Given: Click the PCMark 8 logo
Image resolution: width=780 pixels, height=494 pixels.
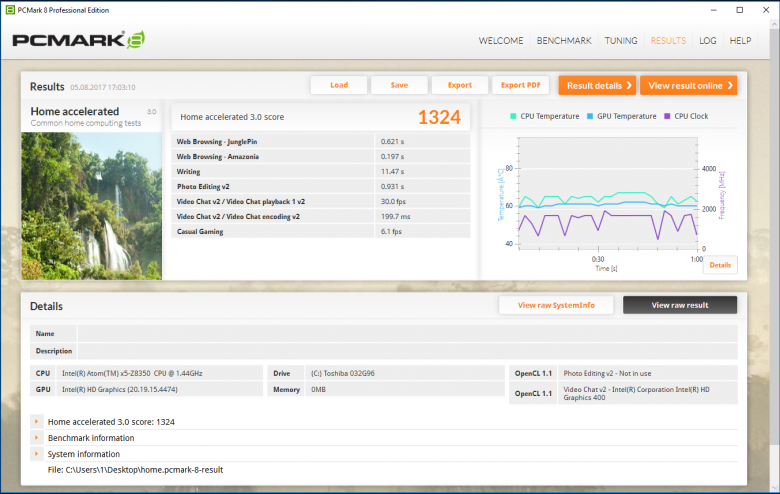Looking at the screenshot, I should click(x=79, y=40).
